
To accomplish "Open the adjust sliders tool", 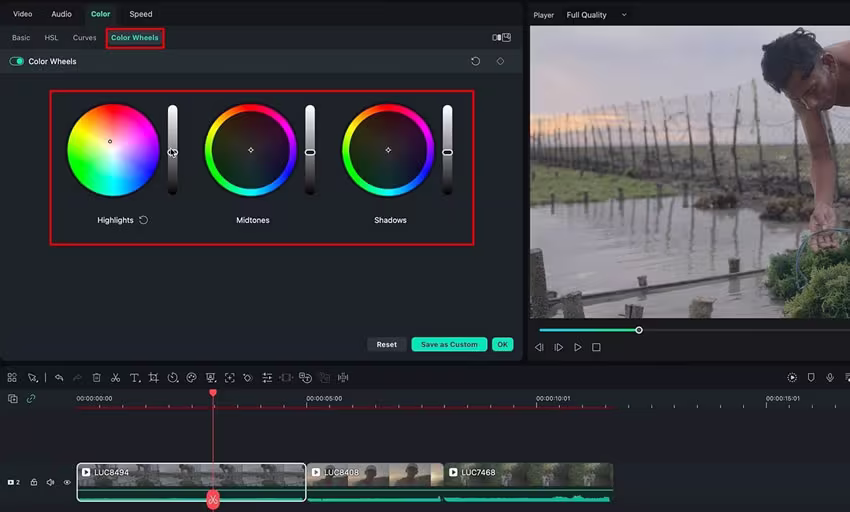I will 267,377.
